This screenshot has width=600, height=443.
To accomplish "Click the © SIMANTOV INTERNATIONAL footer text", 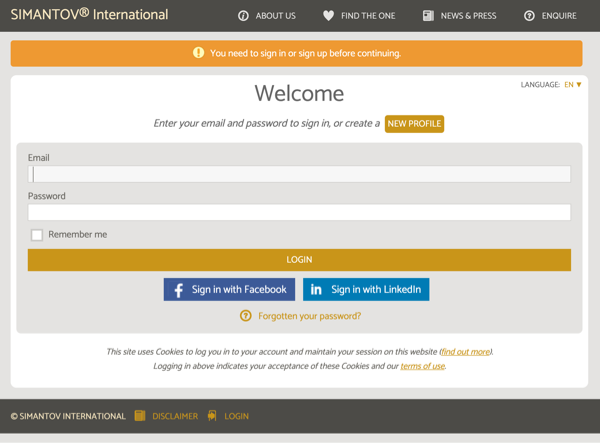I will tap(68, 416).
